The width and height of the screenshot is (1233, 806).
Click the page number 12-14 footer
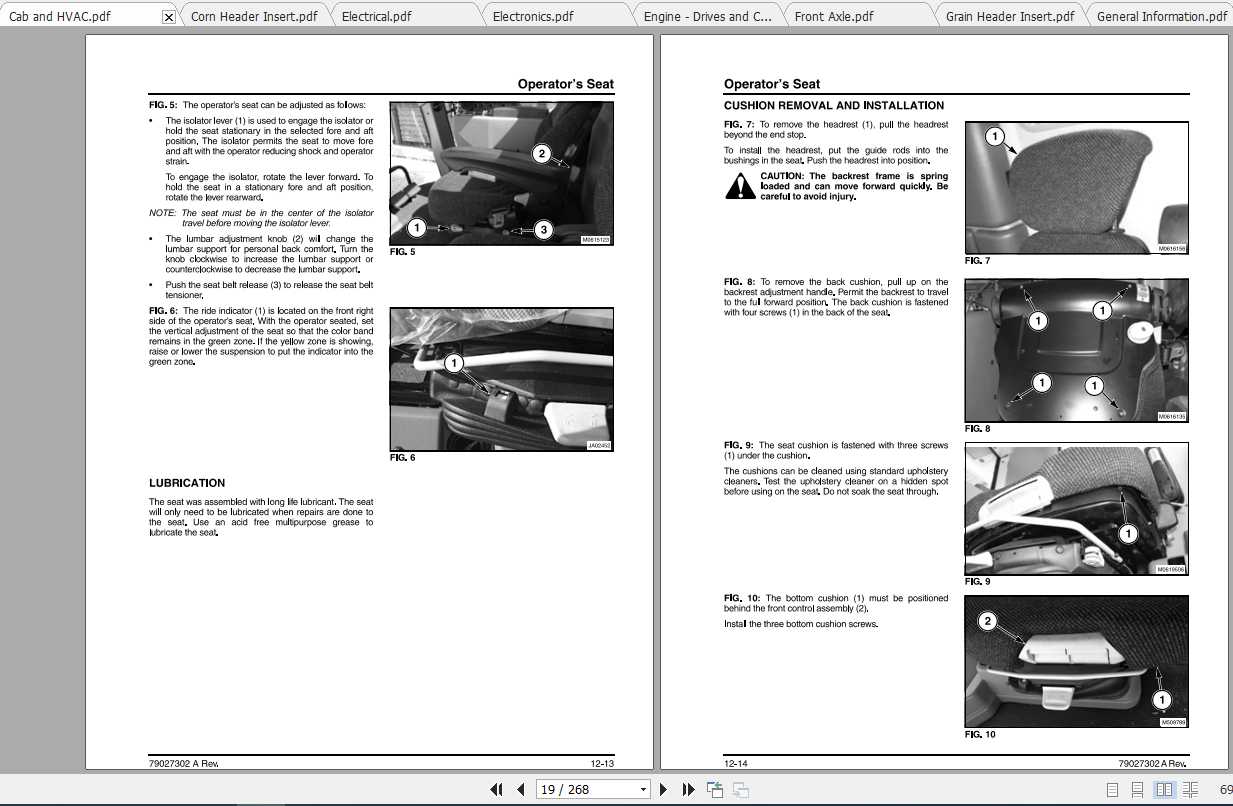click(736, 763)
